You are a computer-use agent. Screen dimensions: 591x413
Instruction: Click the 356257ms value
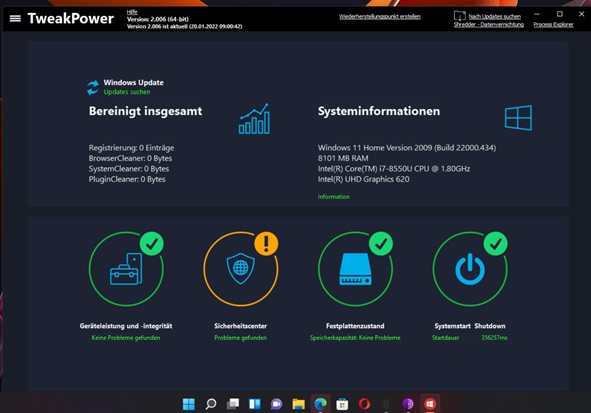pos(494,338)
